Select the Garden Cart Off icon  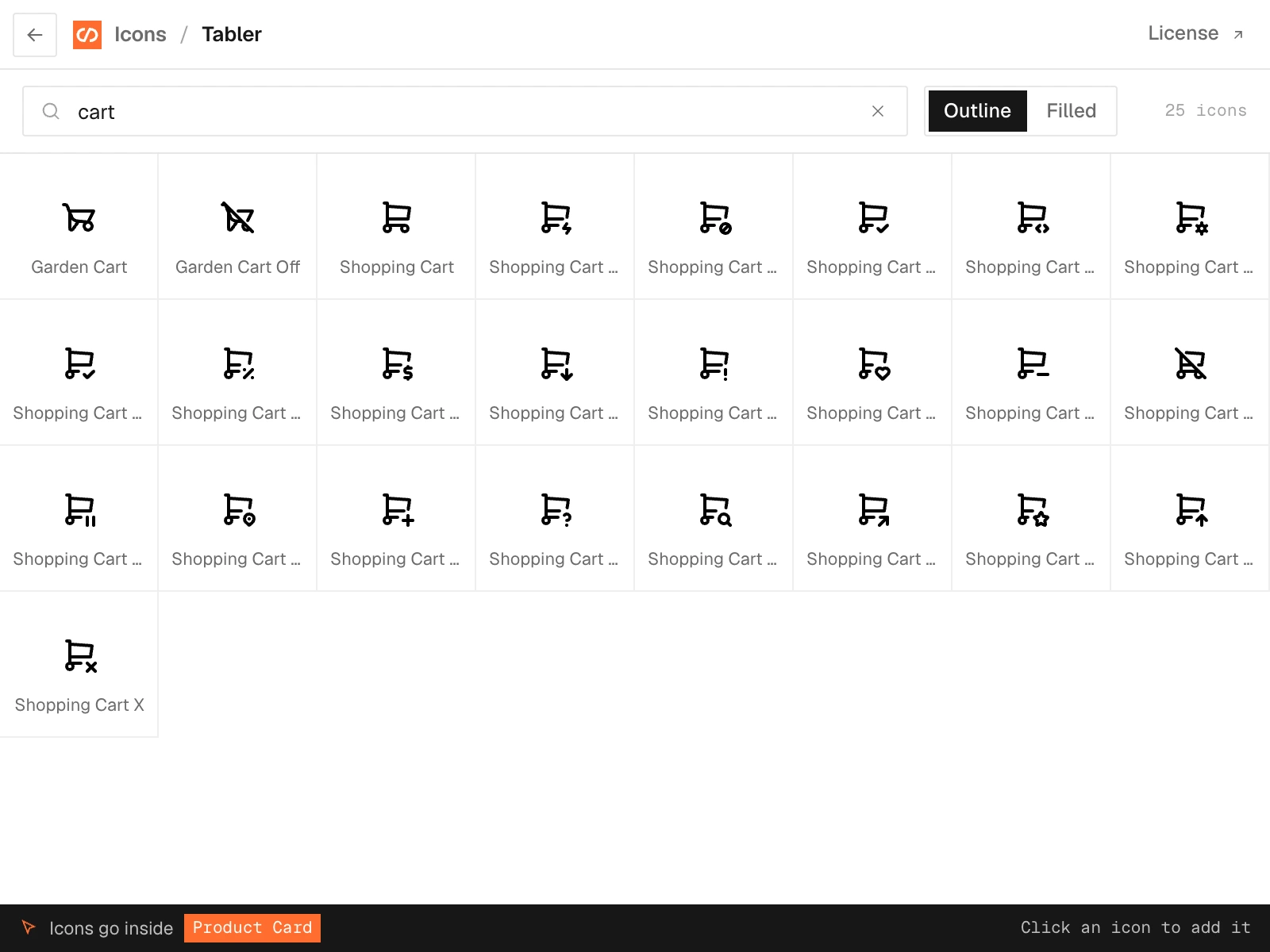tap(238, 227)
